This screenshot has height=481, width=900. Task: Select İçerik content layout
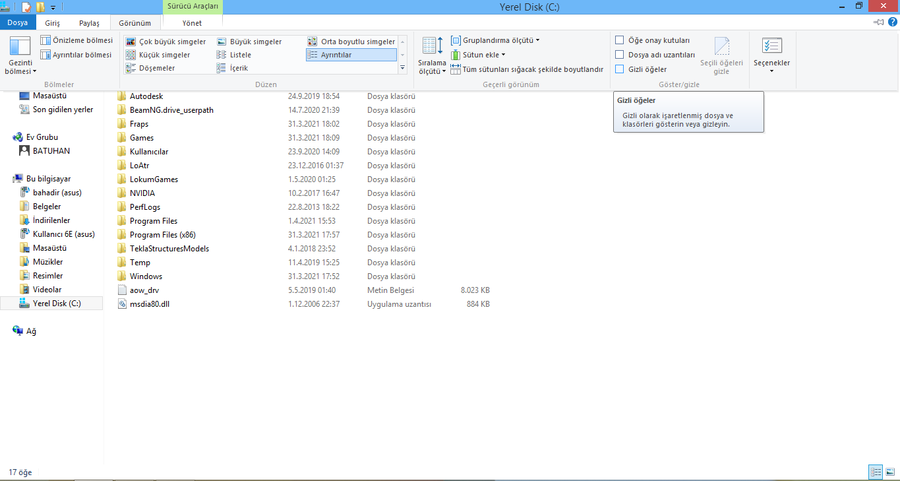pos(232,68)
